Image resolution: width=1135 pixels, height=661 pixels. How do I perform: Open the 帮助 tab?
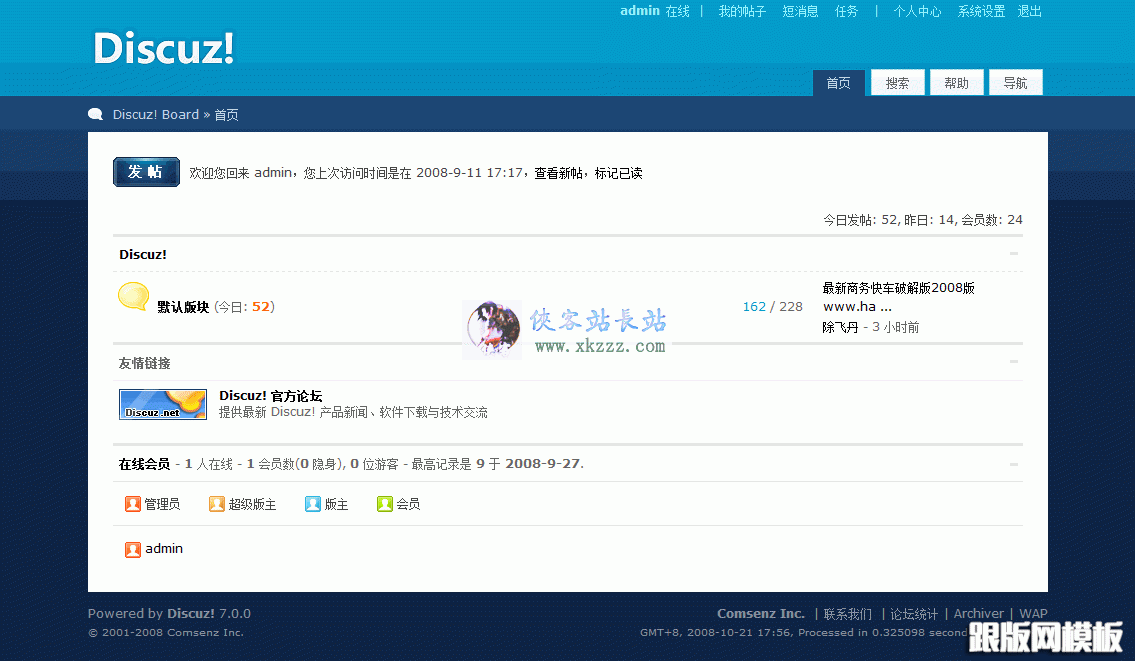(x=956, y=83)
